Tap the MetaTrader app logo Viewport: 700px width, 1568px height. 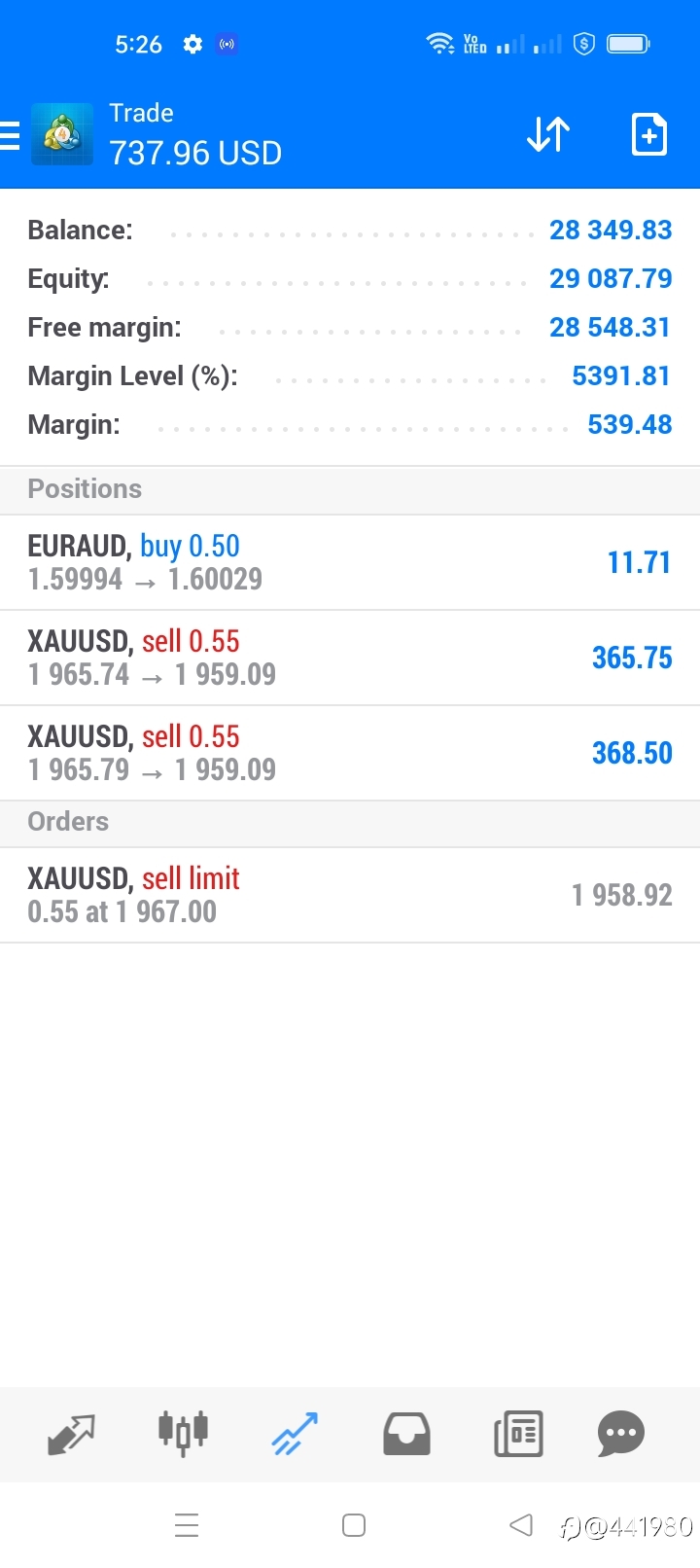coord(62,134)
